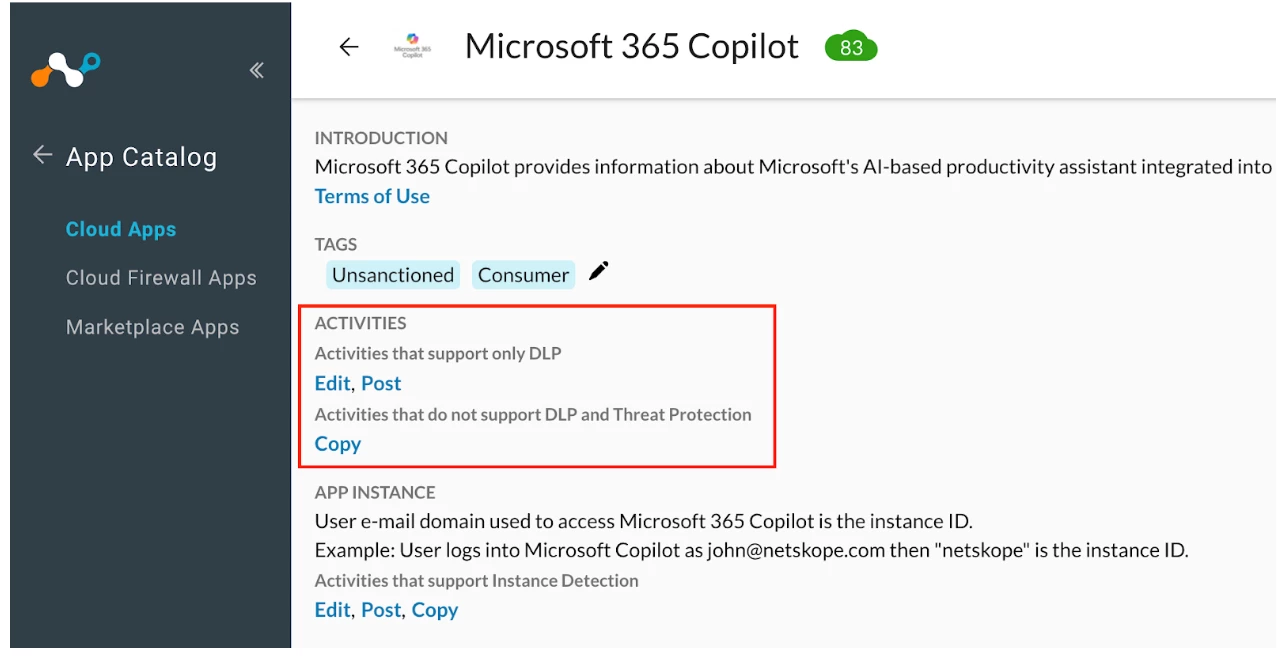This screenshot has width=1284, height=656.
Task: Click the INTRODUCTION section heading
Action: [x=381, y=138]
